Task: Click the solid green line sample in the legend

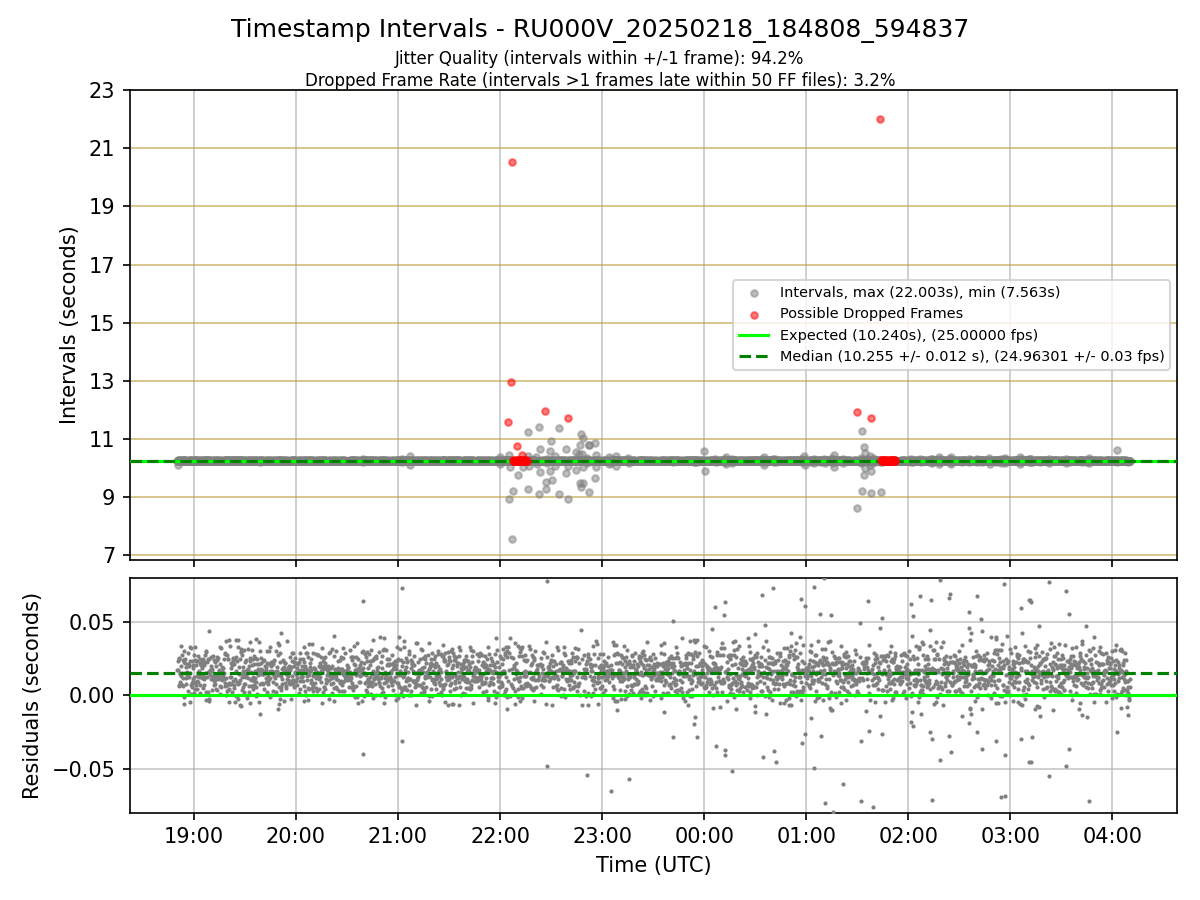Action: click(755, 335)
